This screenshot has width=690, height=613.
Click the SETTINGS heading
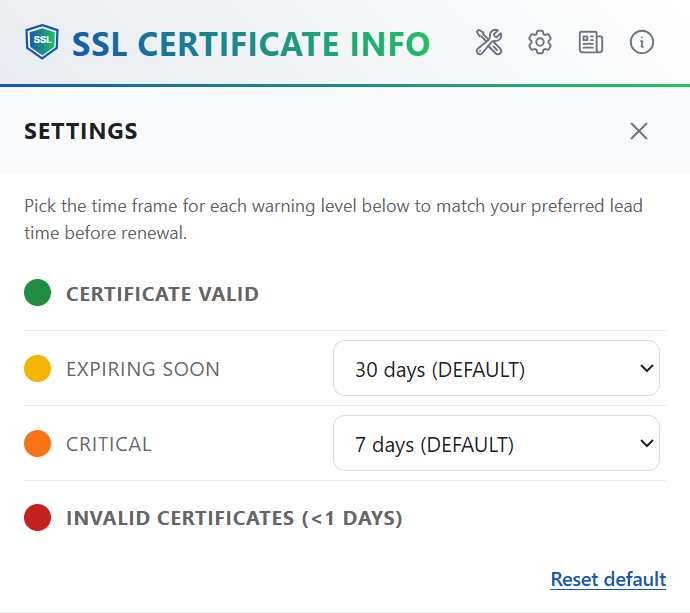click(x=81, y=131)
